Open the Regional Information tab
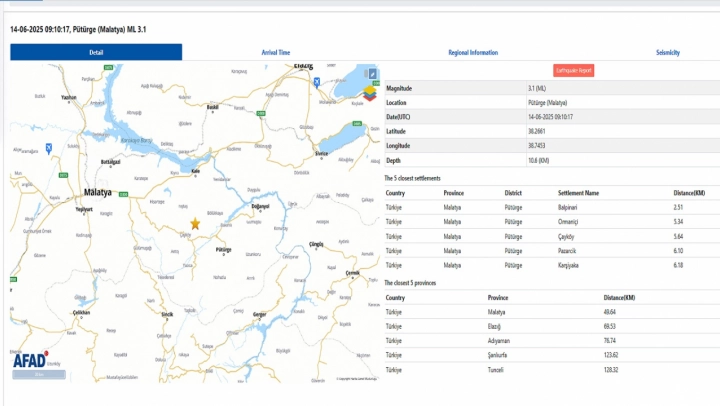 pos(473,52)
